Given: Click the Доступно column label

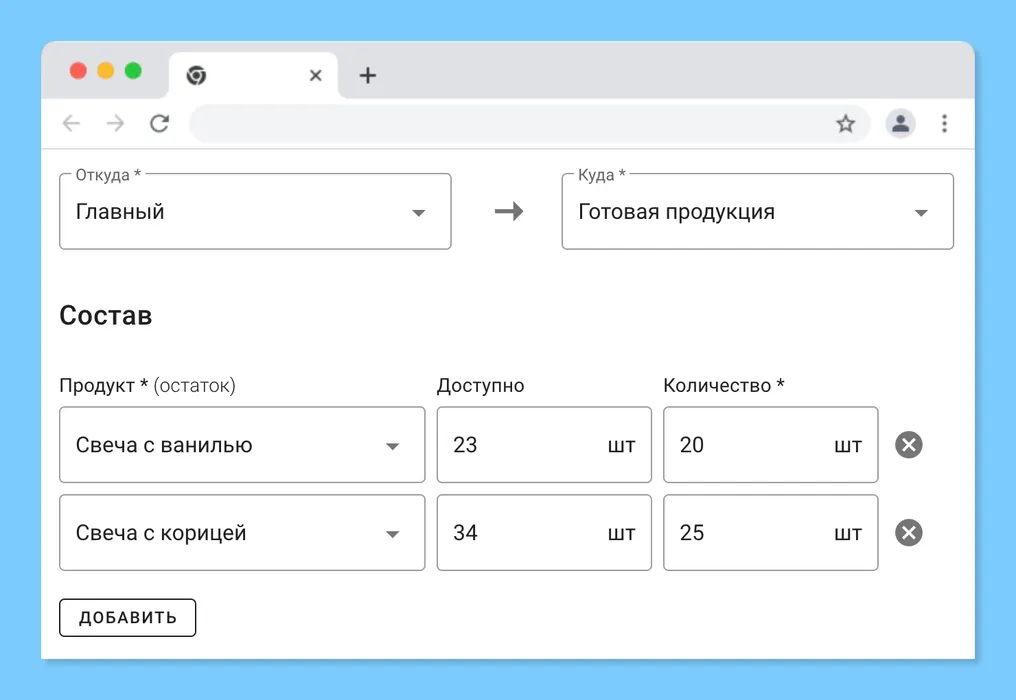Looking at the screenshot, I should click(480, 386).
